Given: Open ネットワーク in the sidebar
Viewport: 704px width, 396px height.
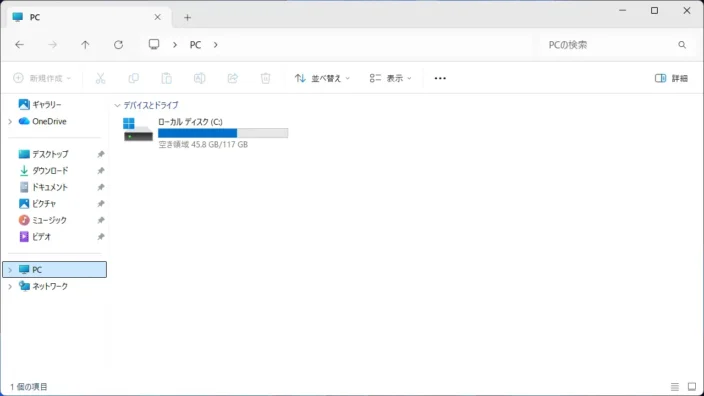Looking at the screenshot, I should [49, 286].
